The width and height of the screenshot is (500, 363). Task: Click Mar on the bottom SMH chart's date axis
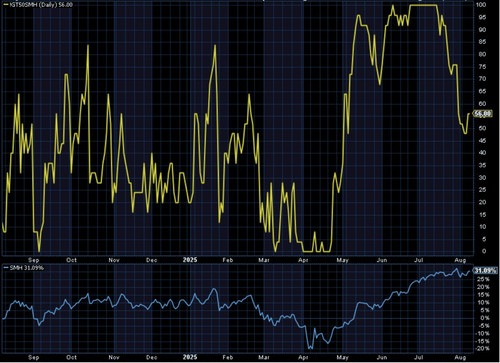(x=264, y=357)
